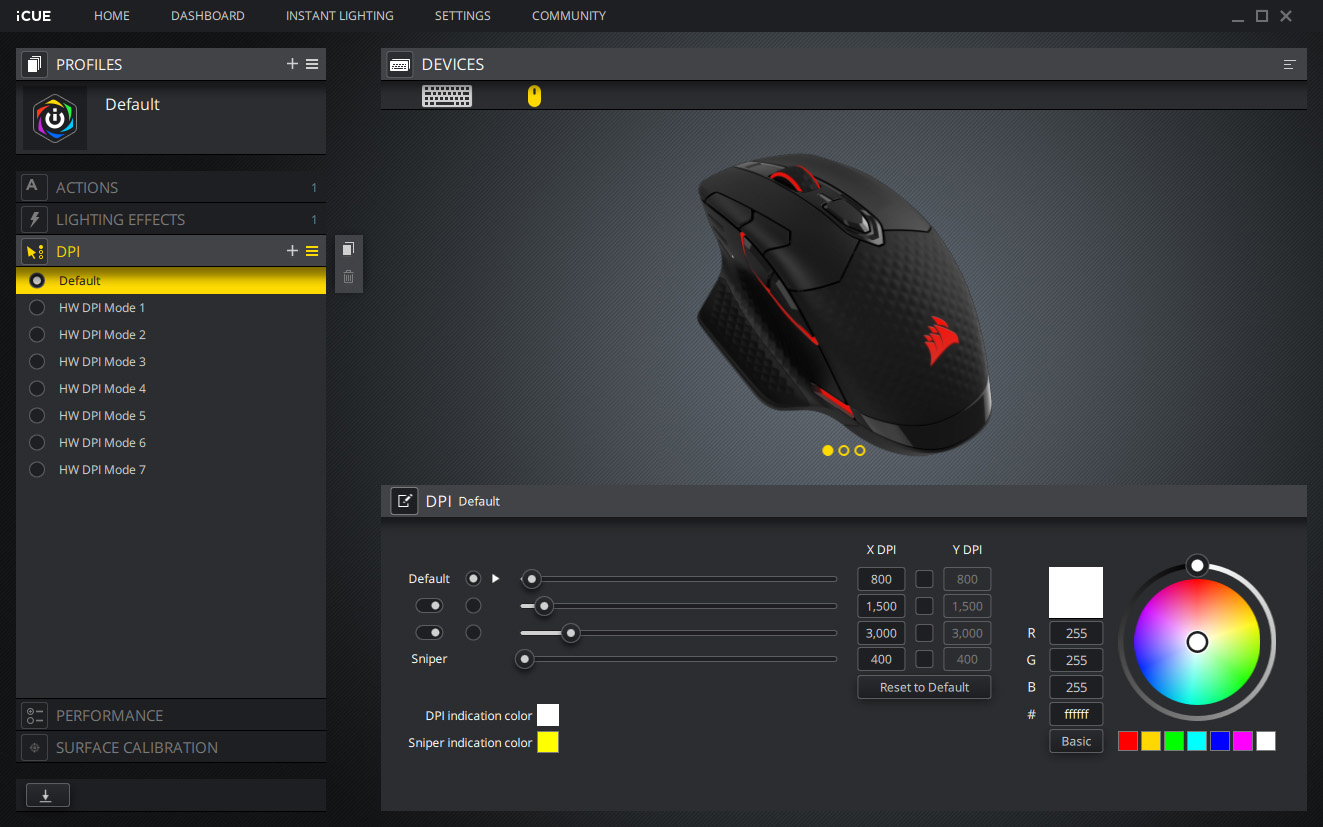Open the DPI section hamburger menu
Screen dimensions: 1323x827
tap(312, 251)
